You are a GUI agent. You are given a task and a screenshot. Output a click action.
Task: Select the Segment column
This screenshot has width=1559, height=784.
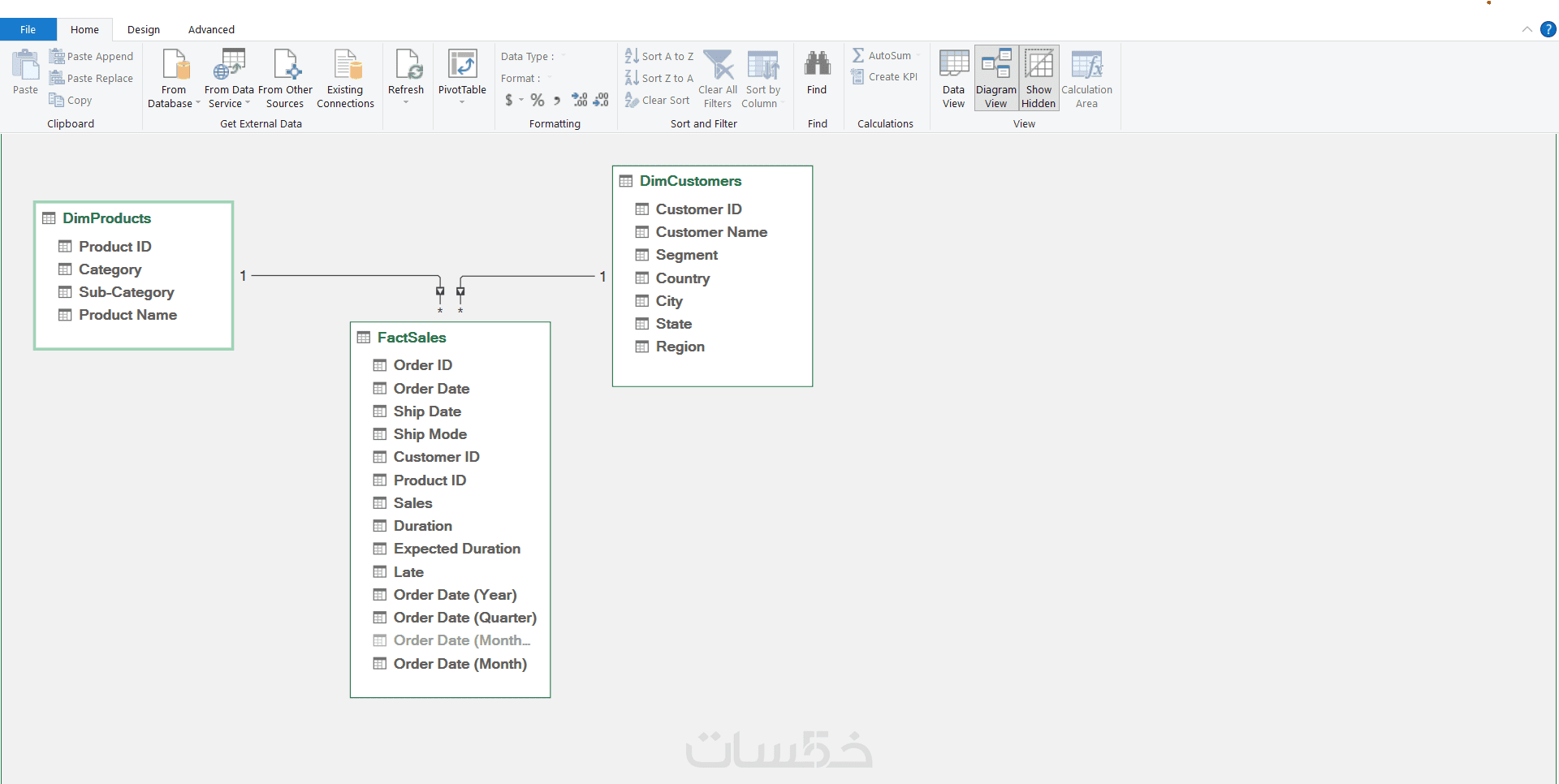click(x=686, y=255)
